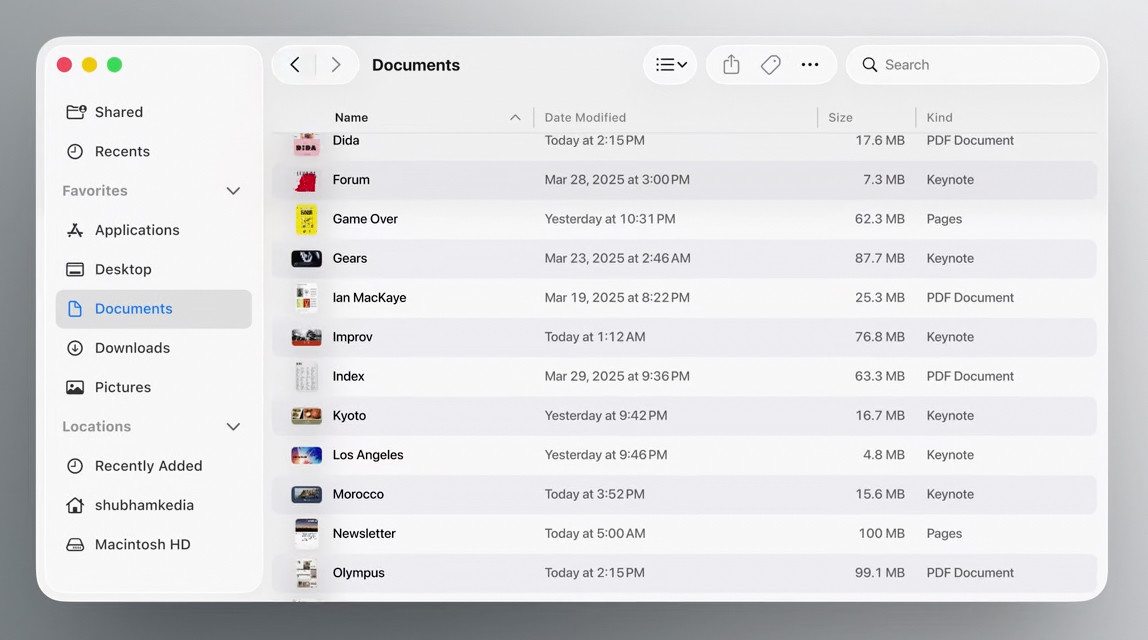This screenshot has width=1148, height=640.
Task: Click the Locations section heading
Action: coord(97,427)
